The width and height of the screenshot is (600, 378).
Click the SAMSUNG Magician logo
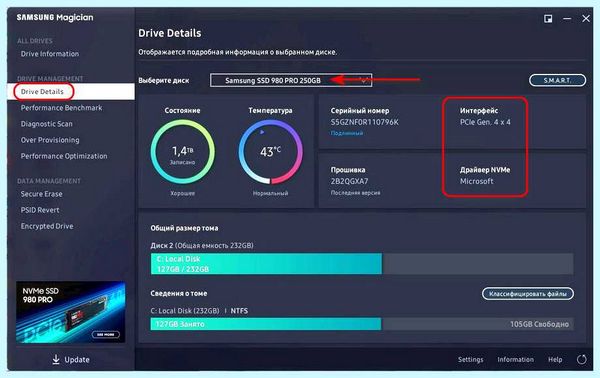point(55,18)
